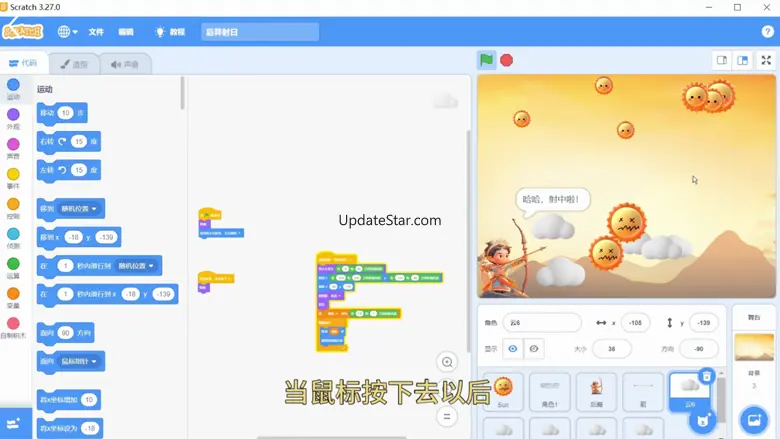The image size is (780, 439).
Task: Click the add extension button
Action: 15,423
